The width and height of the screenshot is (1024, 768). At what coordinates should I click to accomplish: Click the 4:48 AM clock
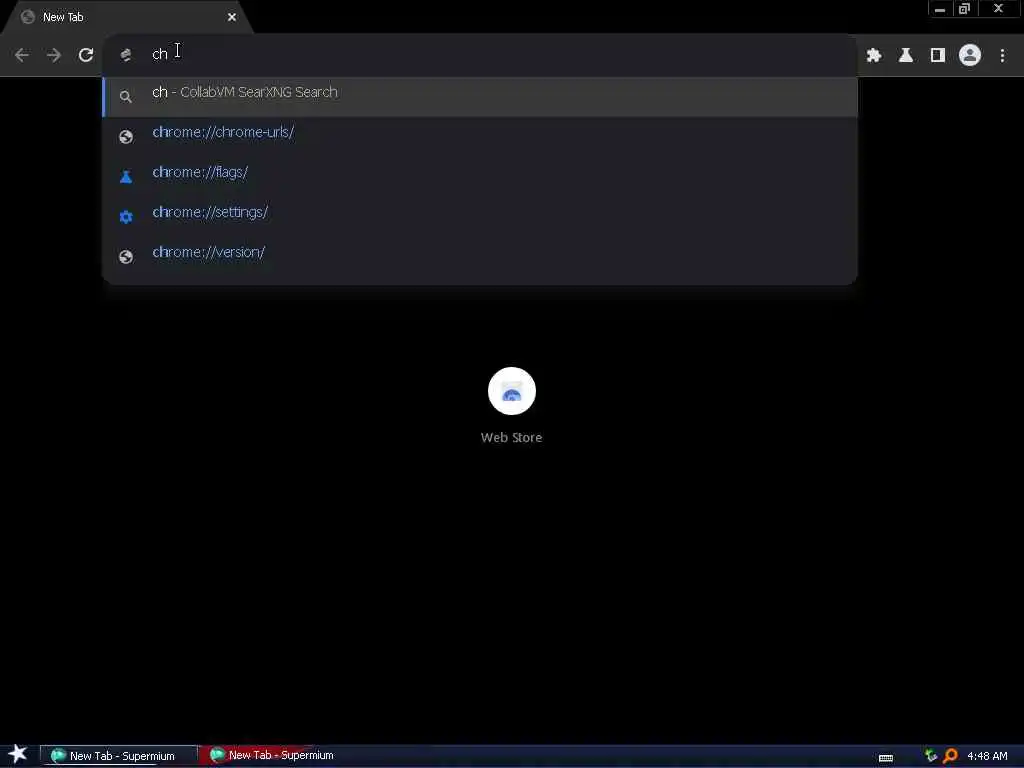(x=987, y=756)
